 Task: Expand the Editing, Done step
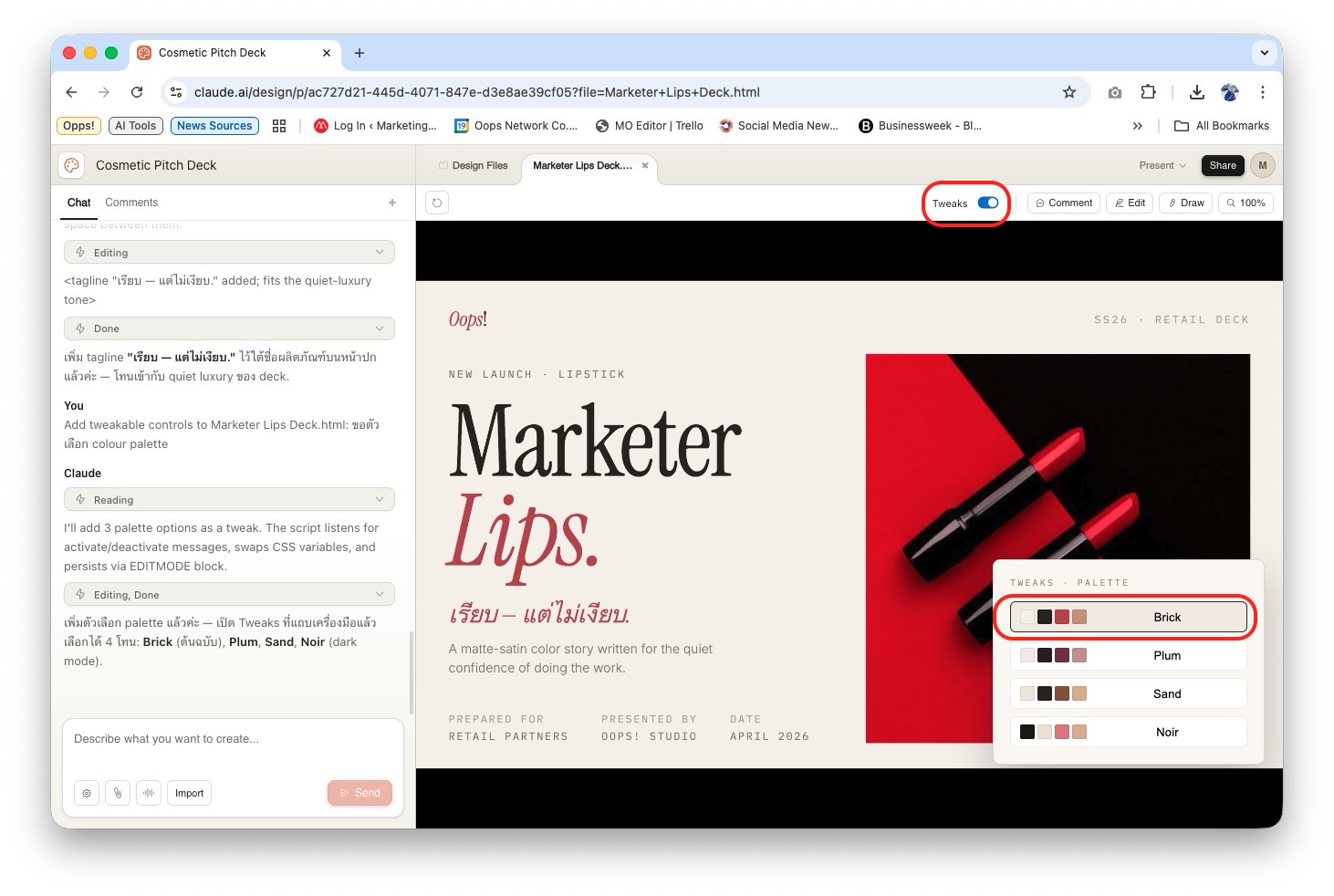click(x=380, y=595)
